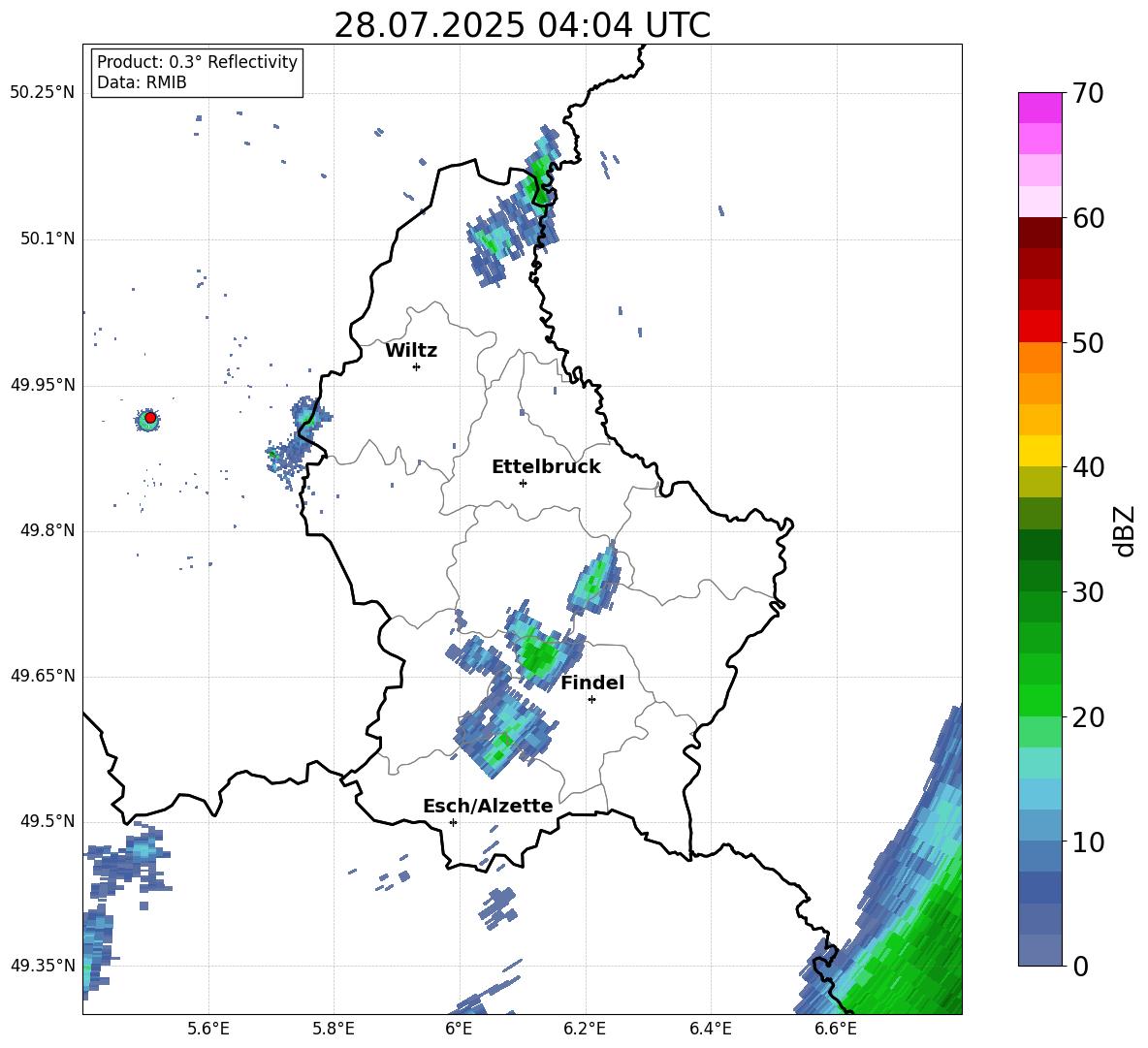
Task: Click the 6.4°E longitude label
Action: click(x=710, y=1030)
